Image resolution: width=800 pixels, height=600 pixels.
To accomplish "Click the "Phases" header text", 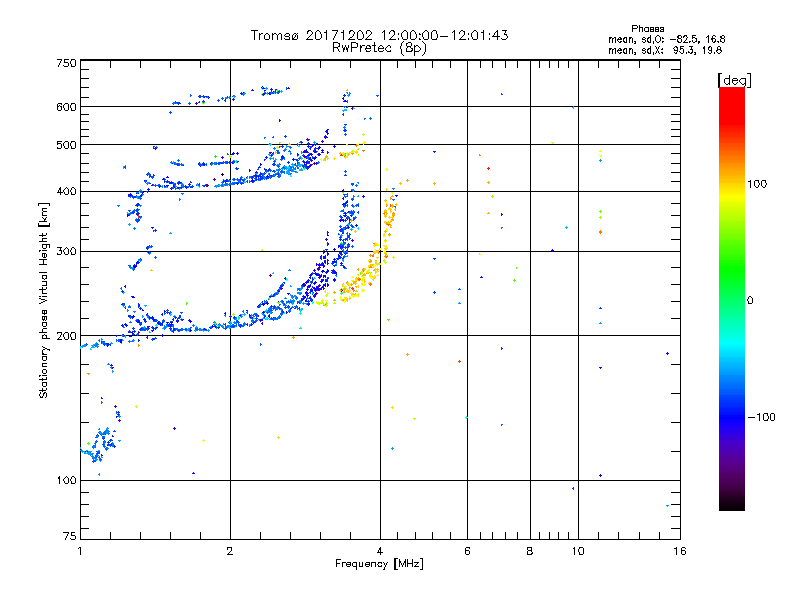I will [647, 29].
